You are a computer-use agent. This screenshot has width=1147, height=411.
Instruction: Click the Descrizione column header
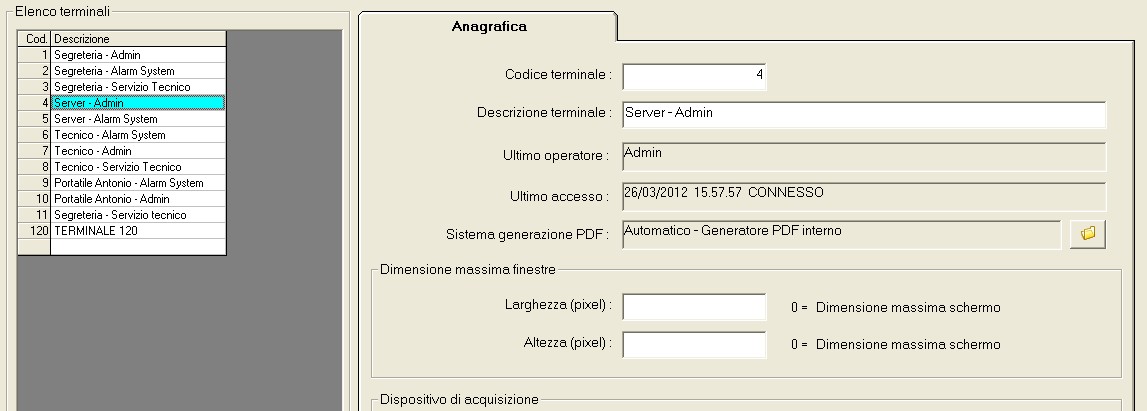138,39
